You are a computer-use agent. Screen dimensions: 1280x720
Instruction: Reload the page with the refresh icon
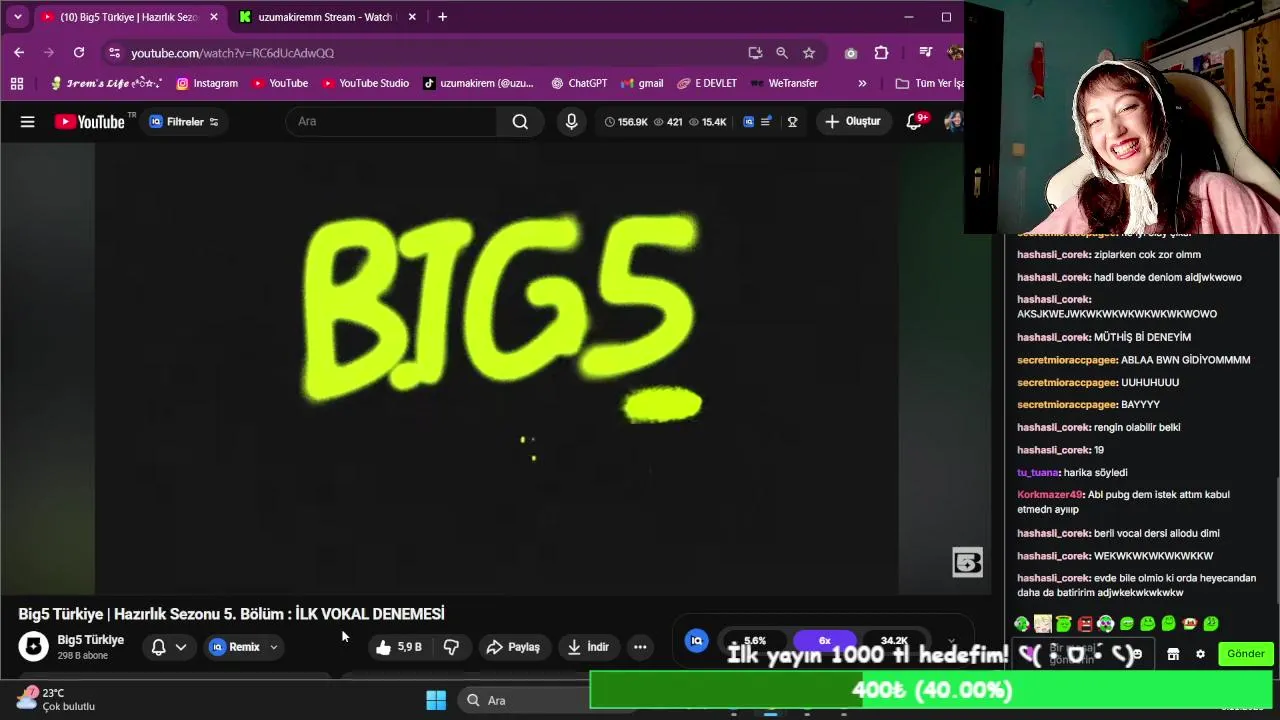point(79,53)
